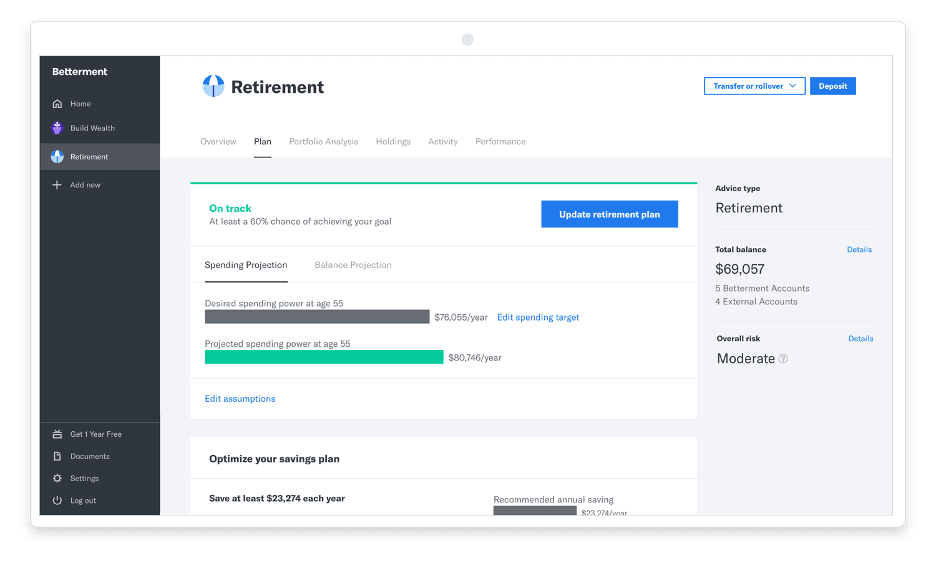Switch to the Portfolio Analysis tab
936x564 pixels.
pos(323,142)
